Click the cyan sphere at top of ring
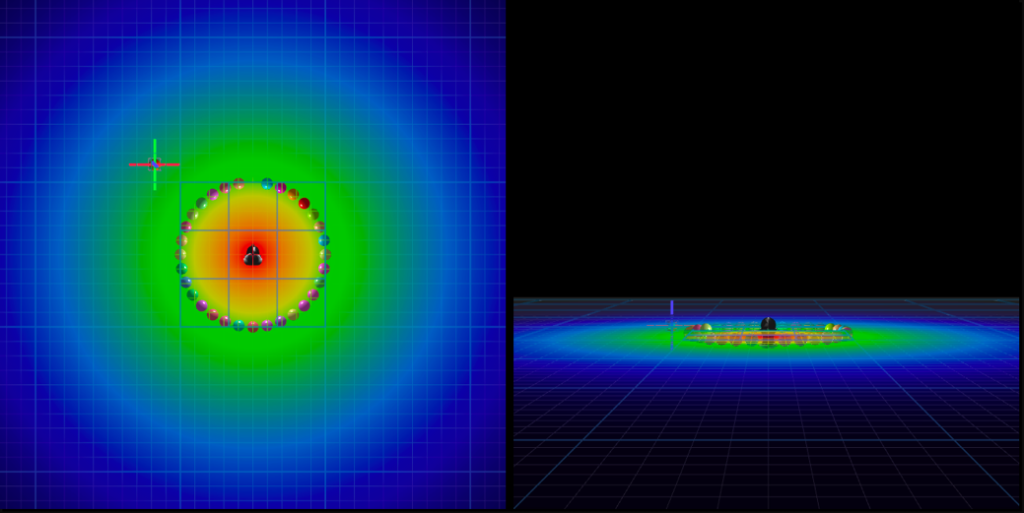The width and height of the screenshot is (1024, 513). click(x=267, y=184)
